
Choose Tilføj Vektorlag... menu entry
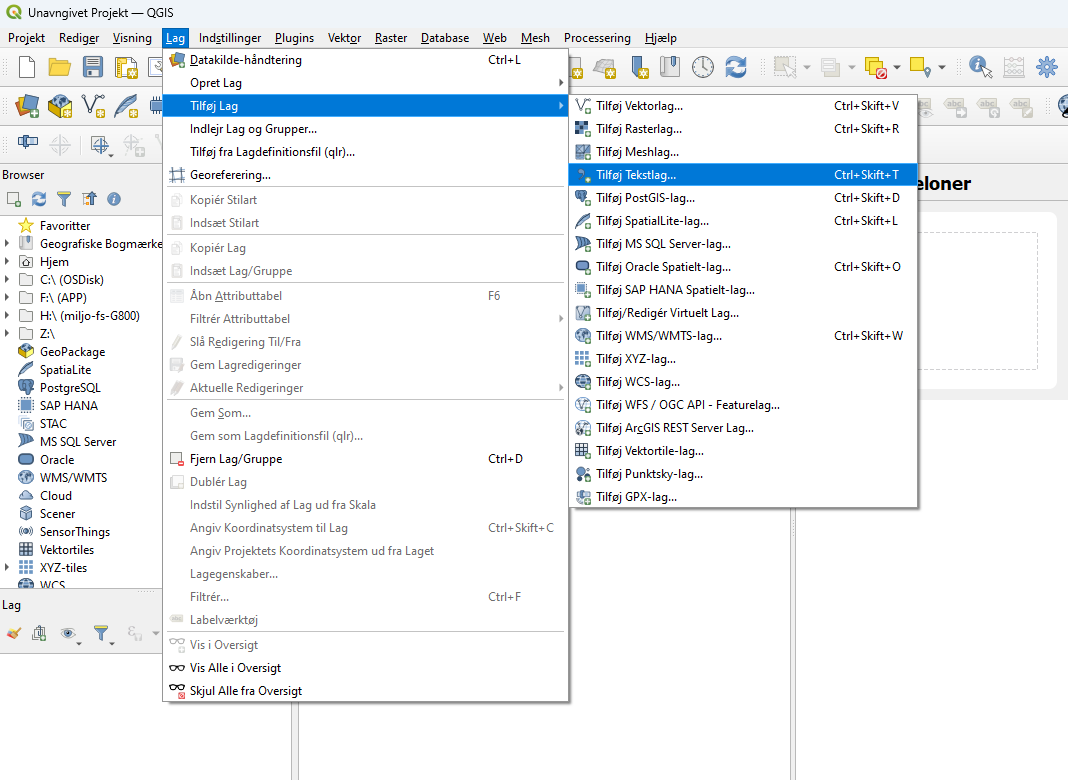pyautogui.click(x=743, y=106)
